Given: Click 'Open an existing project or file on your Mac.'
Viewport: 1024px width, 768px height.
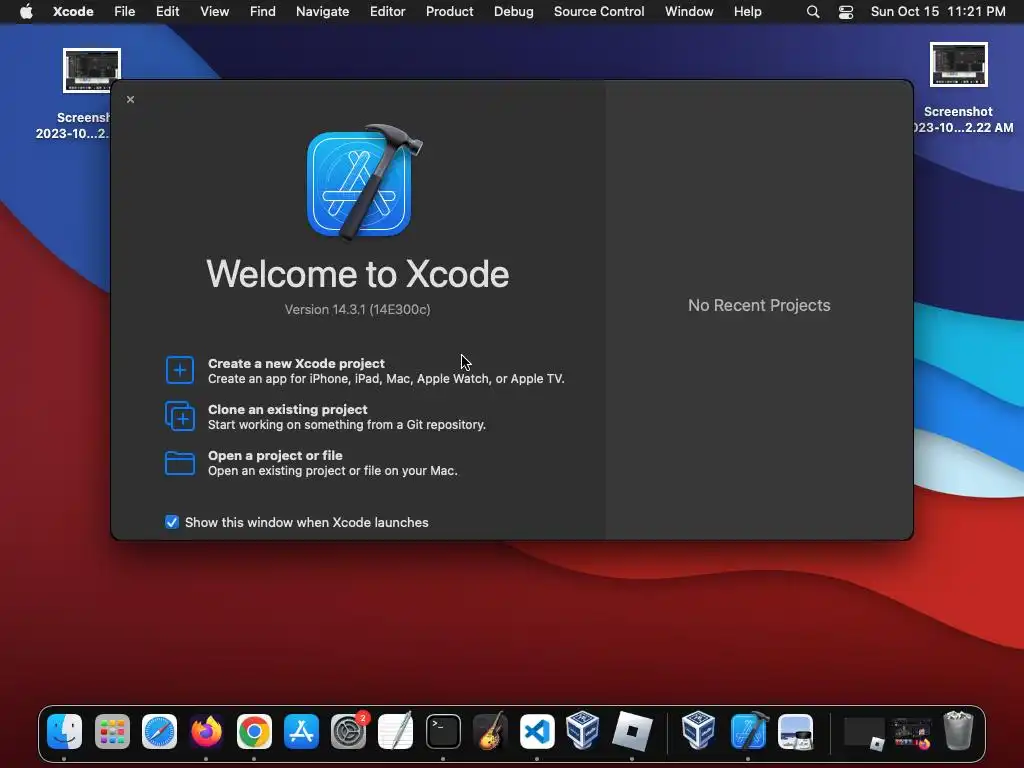Looking at the screenshot, I should click(x=332, y=471).
